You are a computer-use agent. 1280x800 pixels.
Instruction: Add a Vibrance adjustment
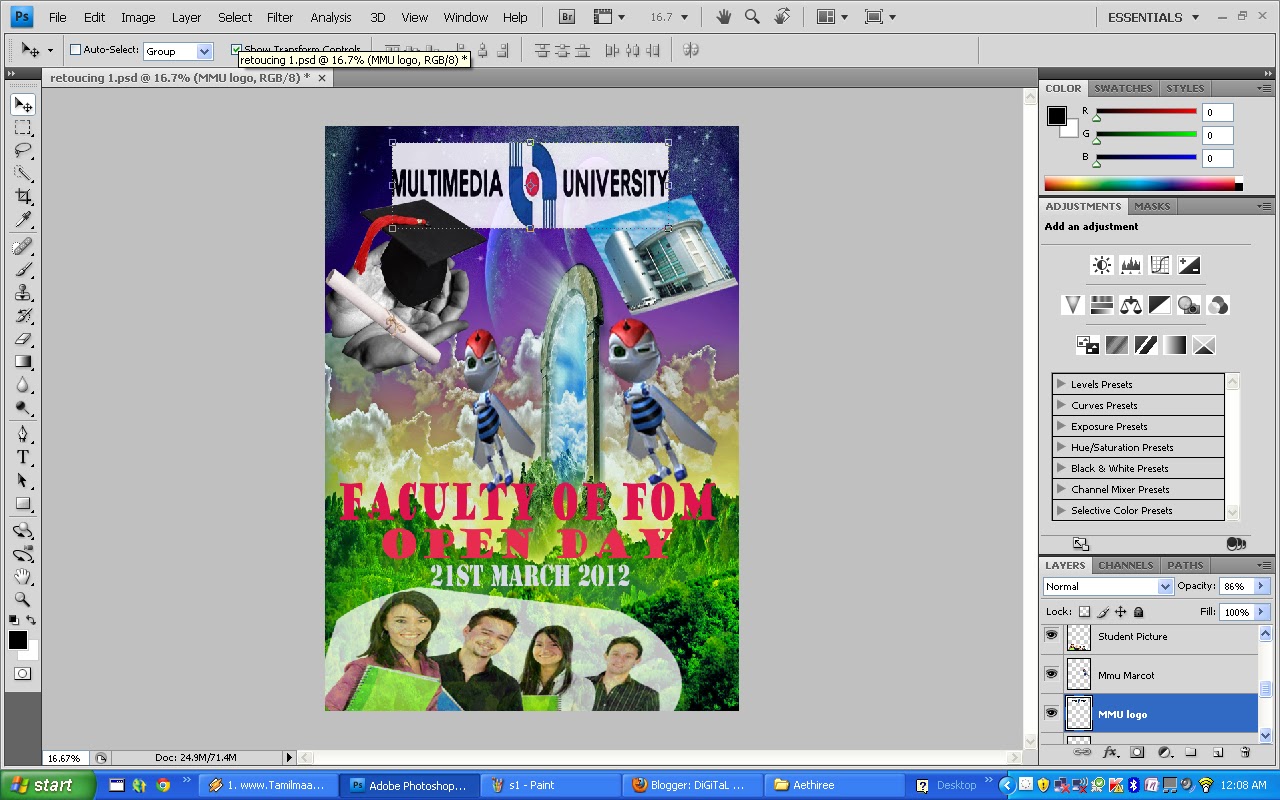[x=1073, y=305]
